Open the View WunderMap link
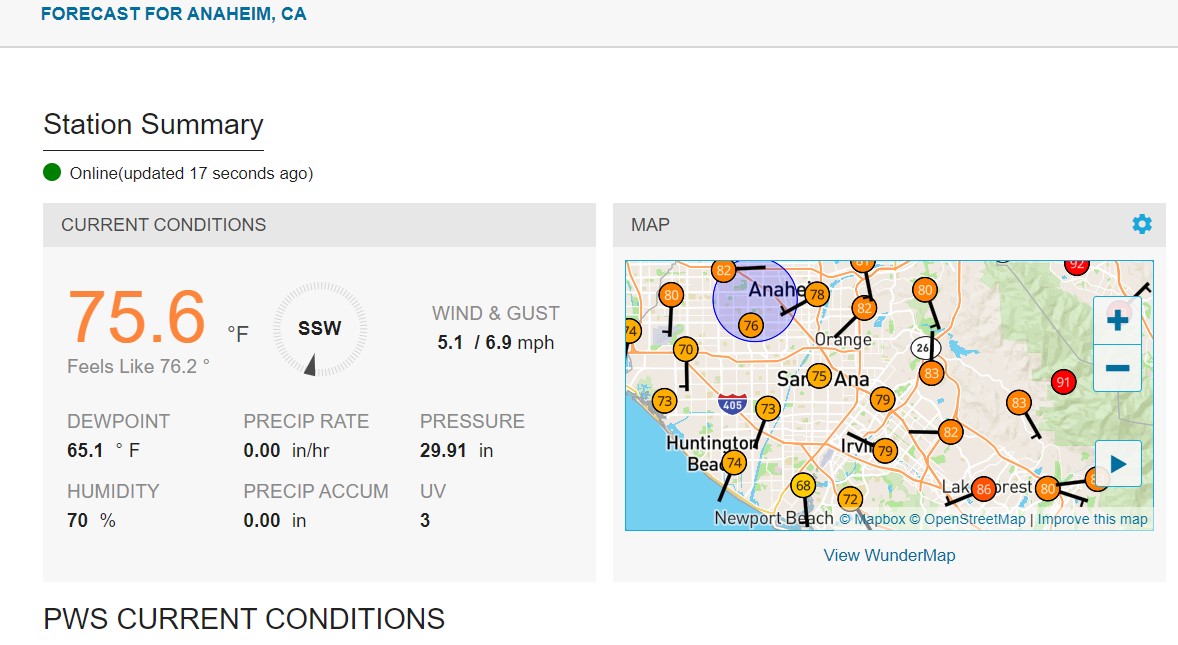The width and height of the screenshot is (1178, 645). tap(889, 555)
